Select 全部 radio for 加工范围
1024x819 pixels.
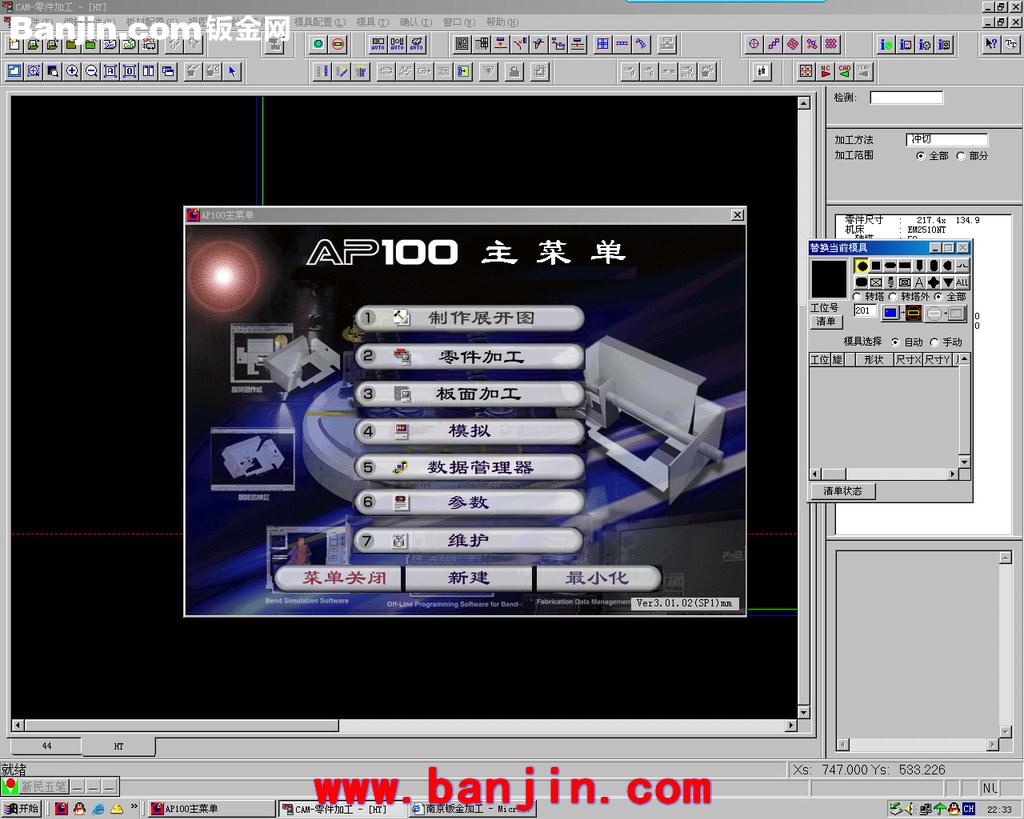920,155
